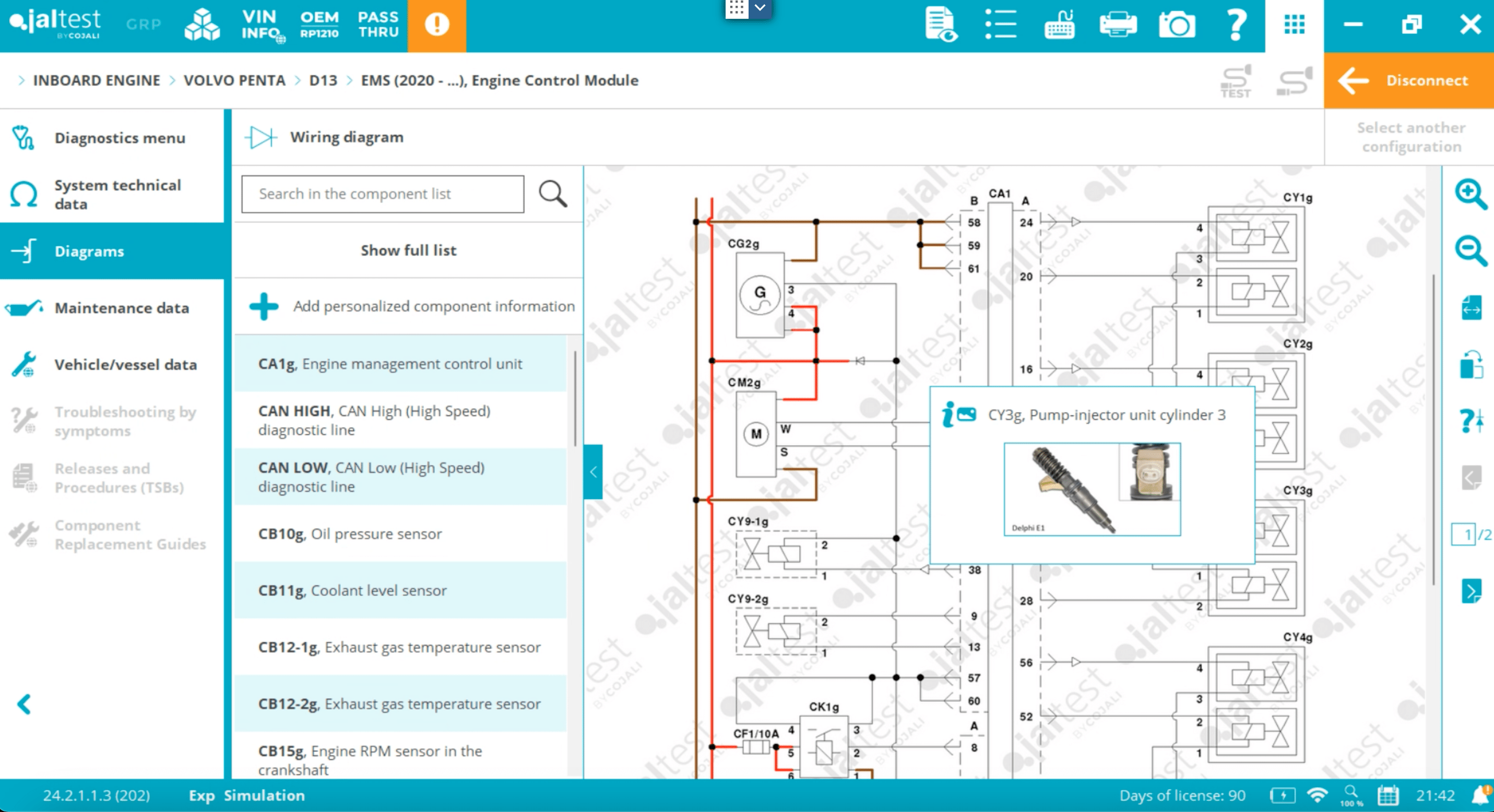Image resolution: width=1494 pixels, height=812 pixels.
Task: Select CB10g Oil pressure sensor entry
Action: [x=400, y=533]
